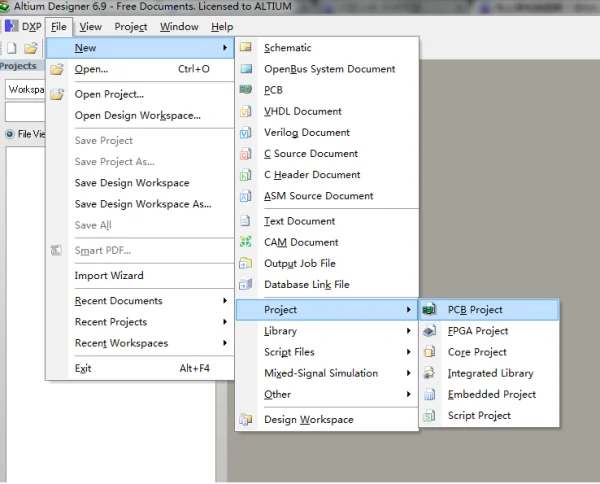The image size is (600, 484).
Task: Click the FPGA Project icon
Action: click(x=429, y=331)
